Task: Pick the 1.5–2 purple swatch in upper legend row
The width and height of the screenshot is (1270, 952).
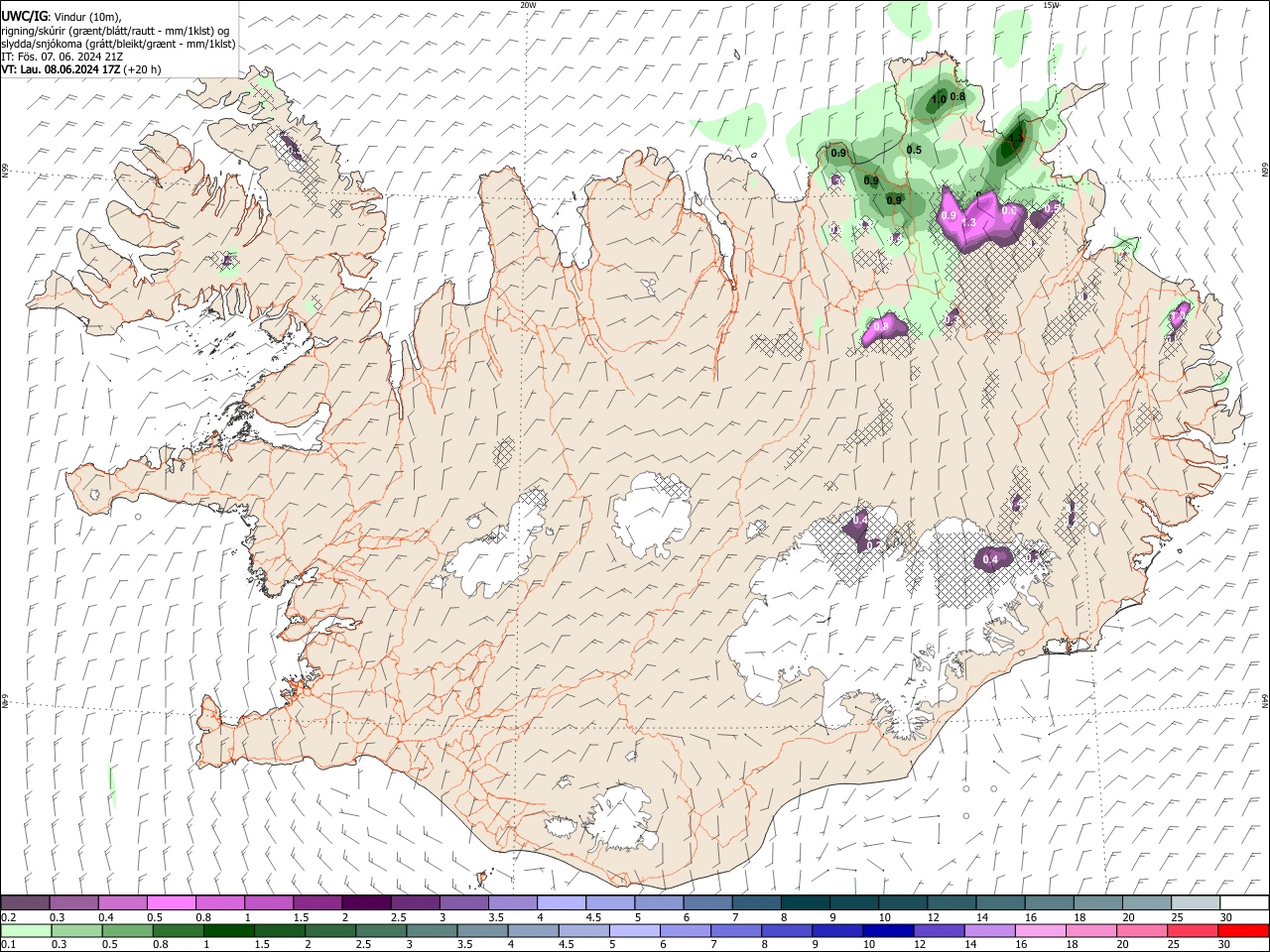Action: click(317, 903)
